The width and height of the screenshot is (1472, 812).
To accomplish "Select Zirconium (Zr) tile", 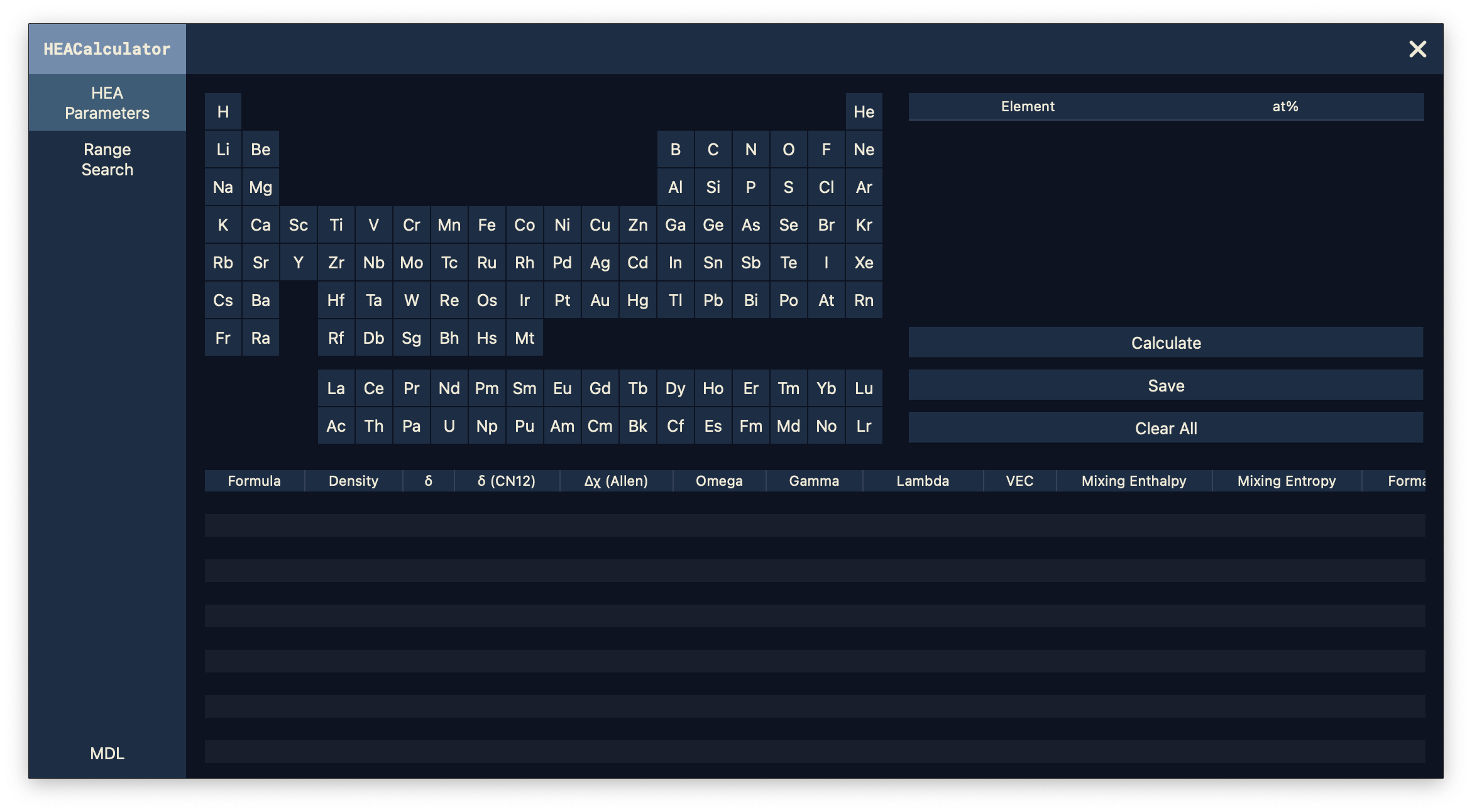I will [336, 262].
